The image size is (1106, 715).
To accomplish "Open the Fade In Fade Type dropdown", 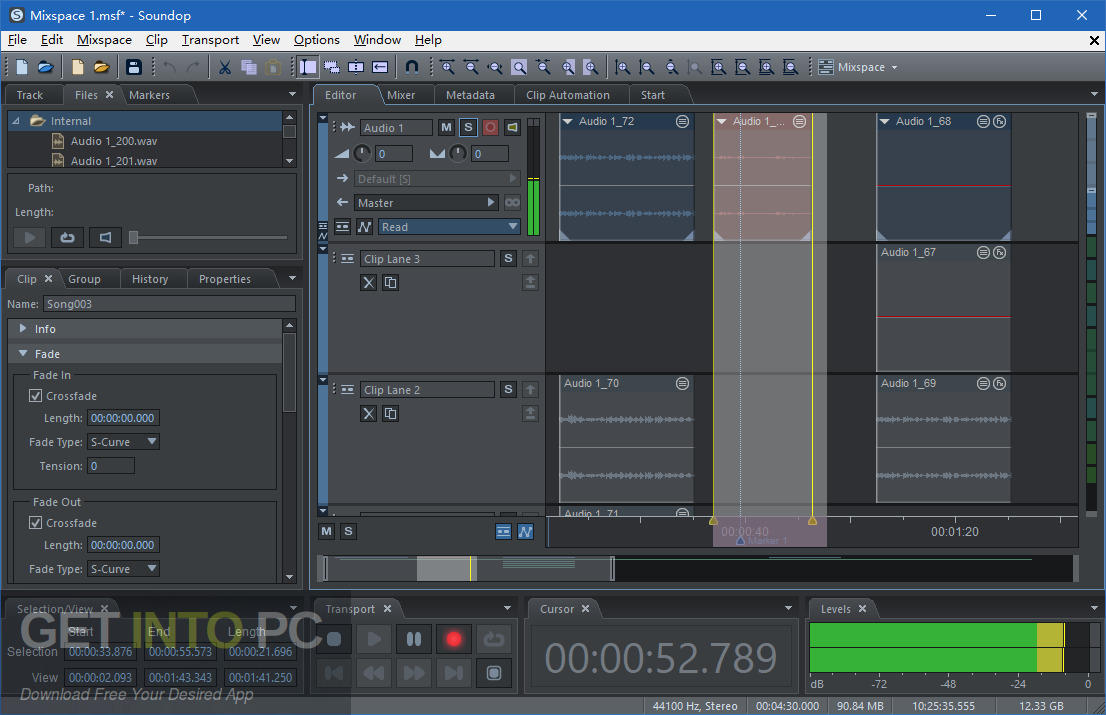I will 123,442.
